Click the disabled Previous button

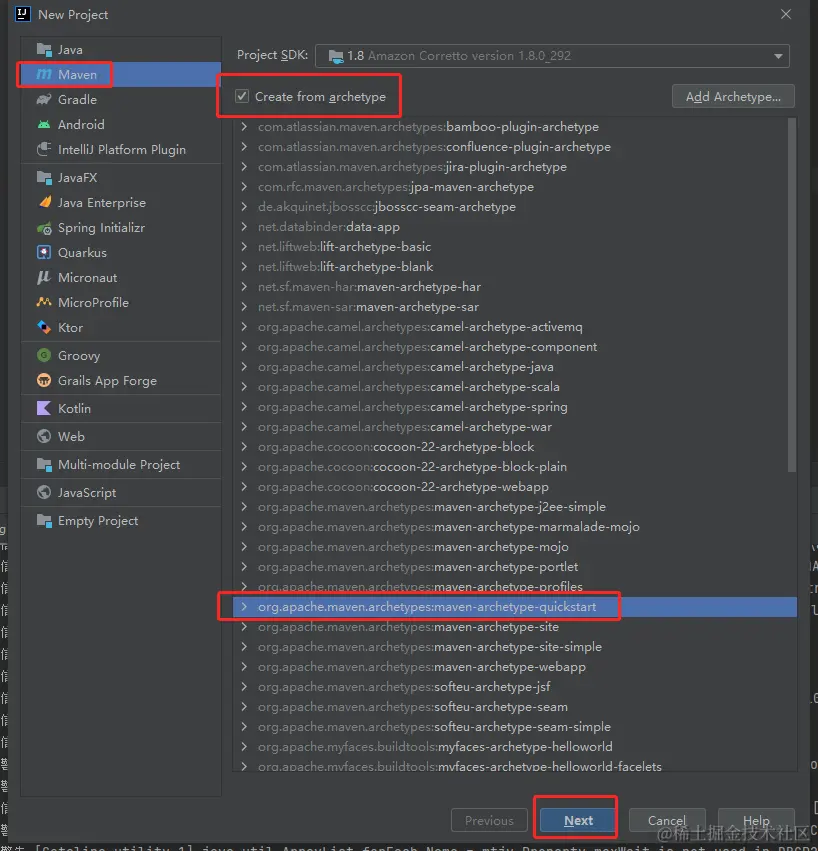coord(489,820)
